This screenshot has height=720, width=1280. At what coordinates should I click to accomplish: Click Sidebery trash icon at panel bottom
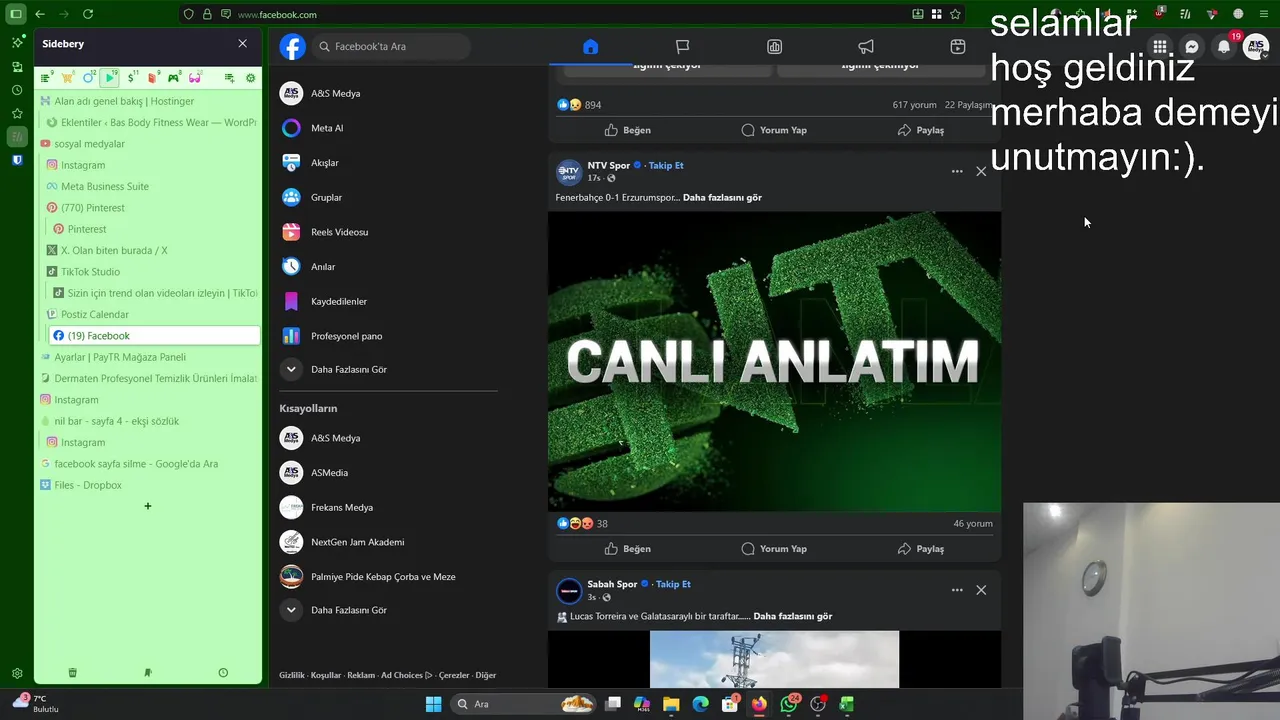tap(72, 673)
